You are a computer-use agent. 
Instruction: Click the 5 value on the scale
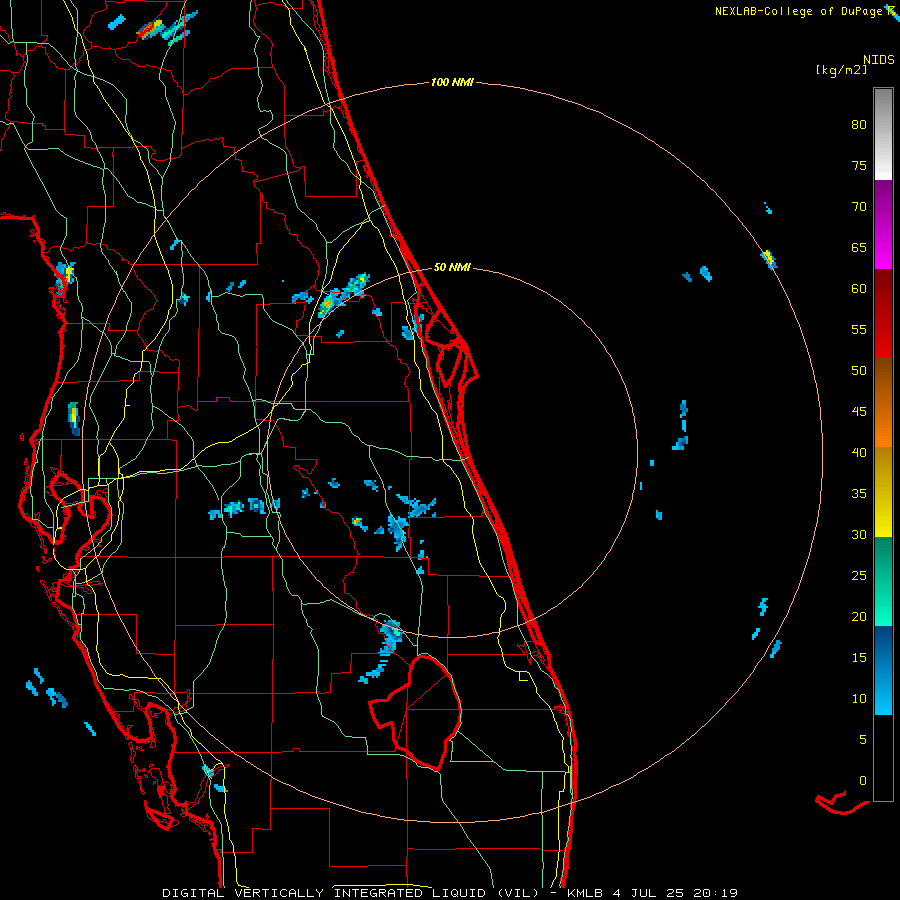point(863,740)
